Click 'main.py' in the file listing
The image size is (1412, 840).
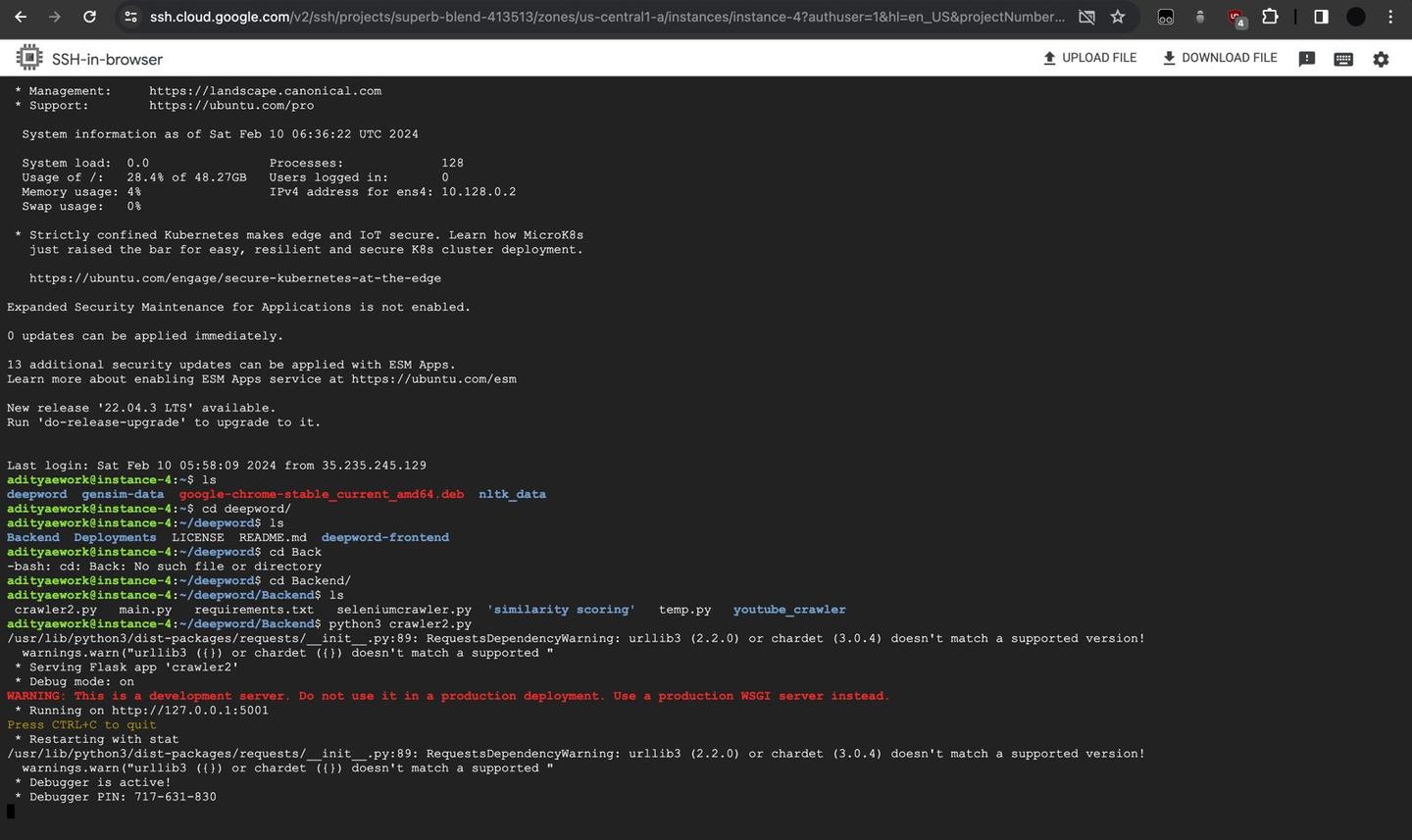click(145, 610)
